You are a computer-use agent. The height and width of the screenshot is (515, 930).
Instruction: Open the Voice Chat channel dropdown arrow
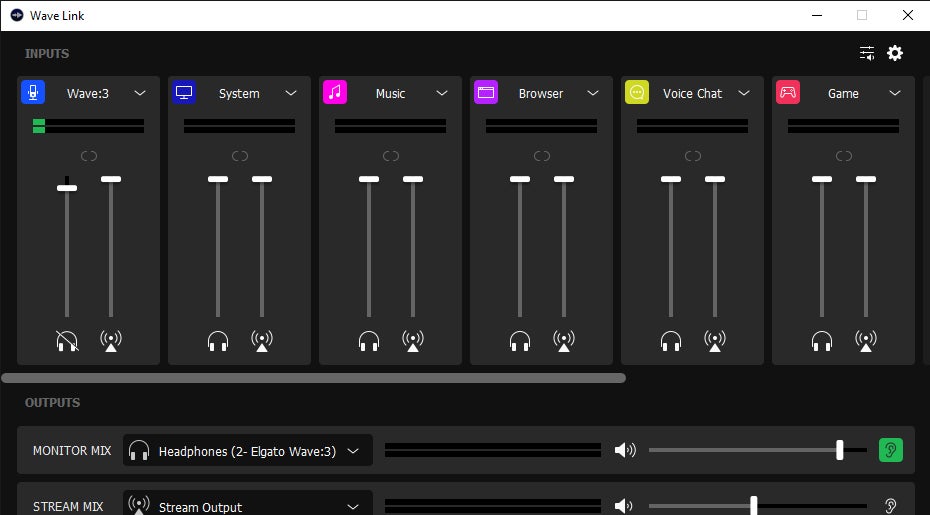coord(744,93)
